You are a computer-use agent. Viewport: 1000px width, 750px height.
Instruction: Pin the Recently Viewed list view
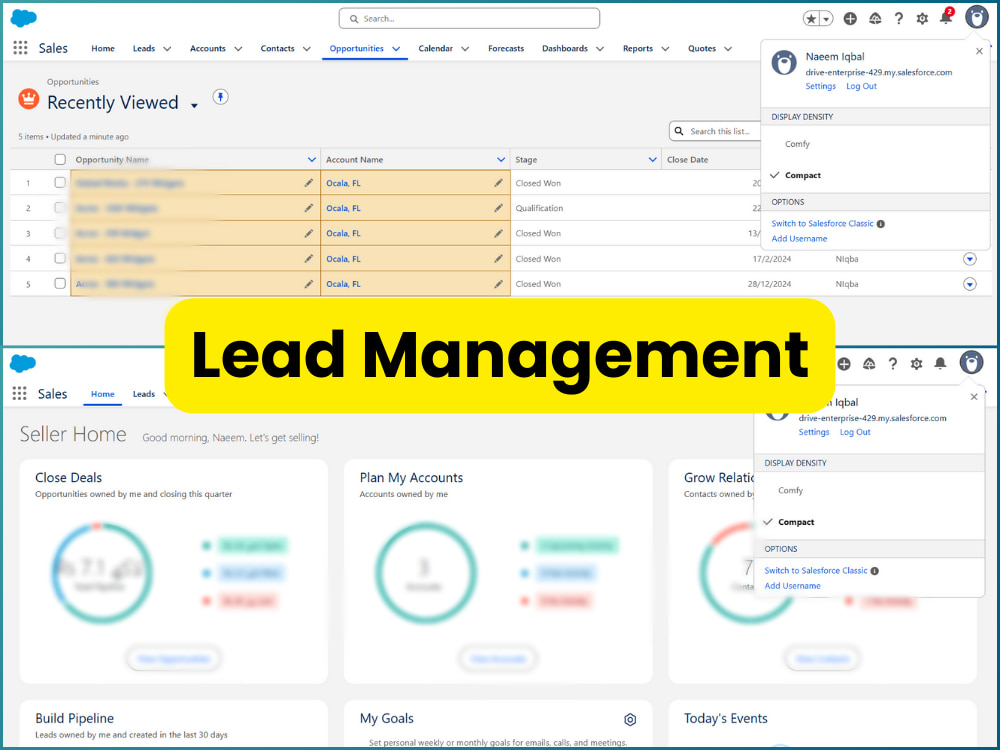(x=221, y=97)
